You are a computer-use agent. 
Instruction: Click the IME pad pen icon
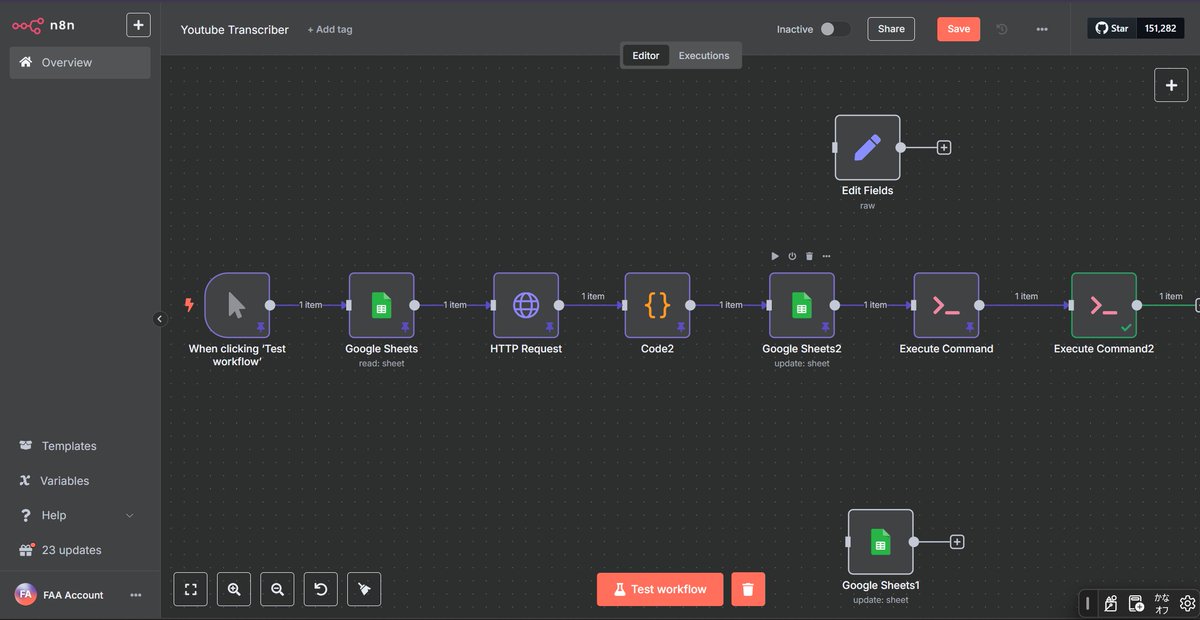(x=1110, y=603)
